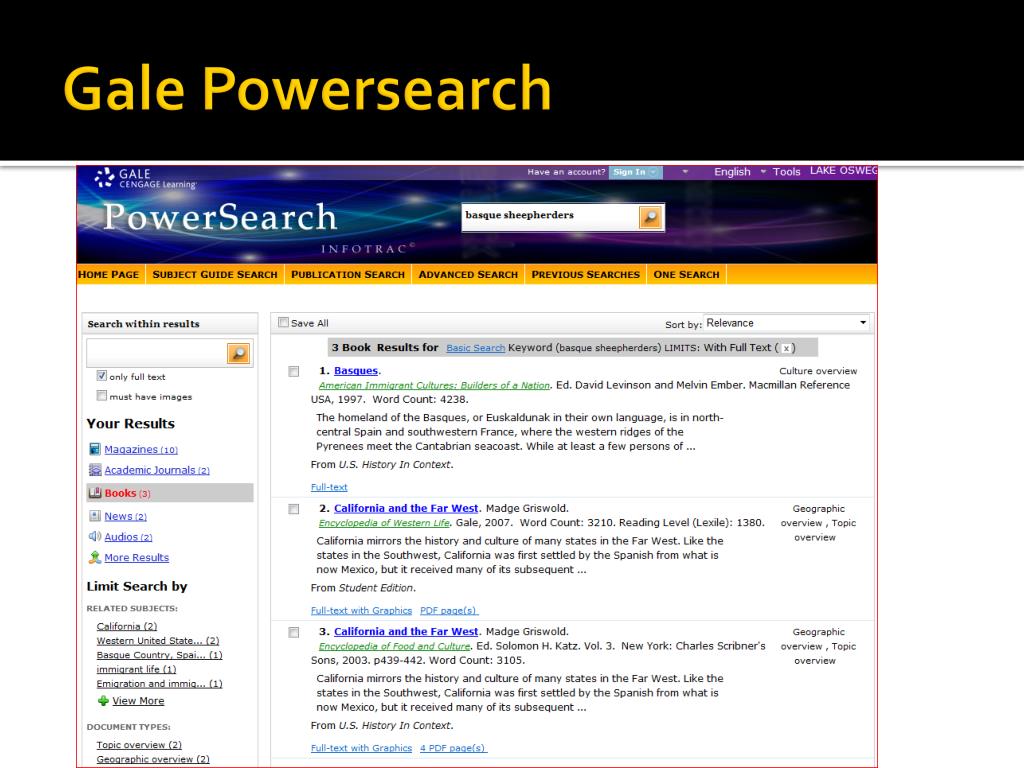Click the Magazines icon in Your Results

pos(95,449)
